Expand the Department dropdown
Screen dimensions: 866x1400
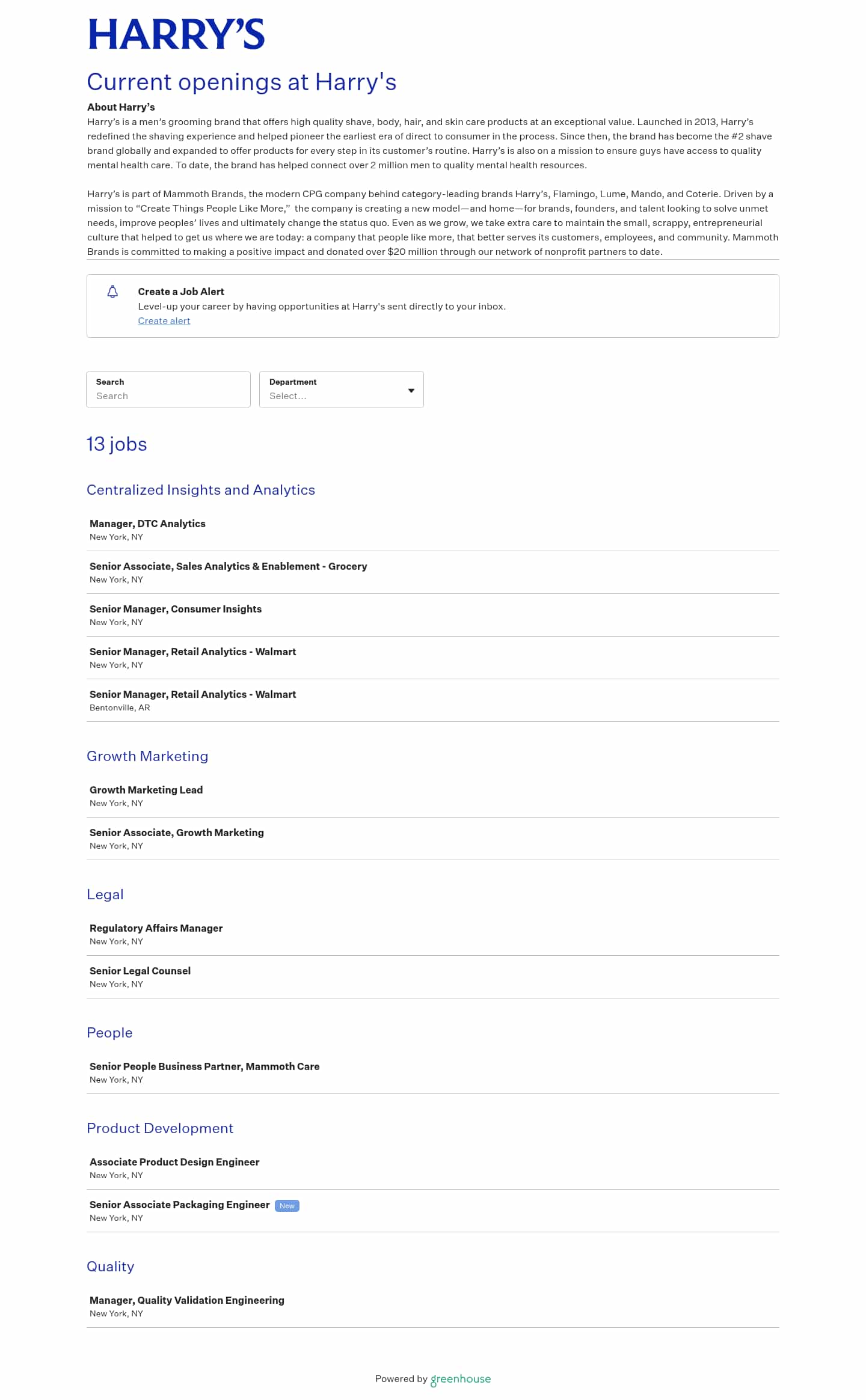coord(342,390)
